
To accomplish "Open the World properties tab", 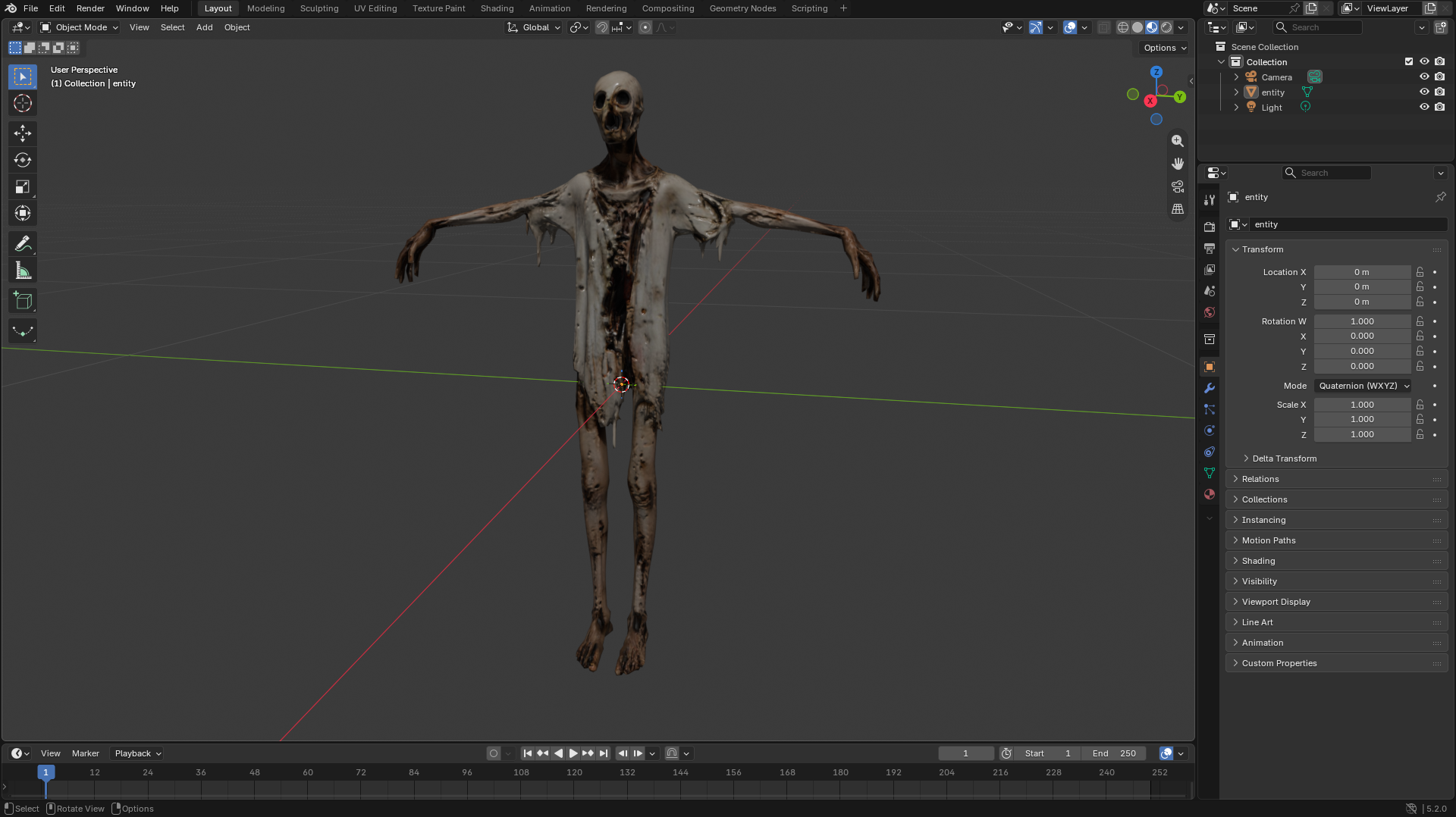I will pos(1210,312).
